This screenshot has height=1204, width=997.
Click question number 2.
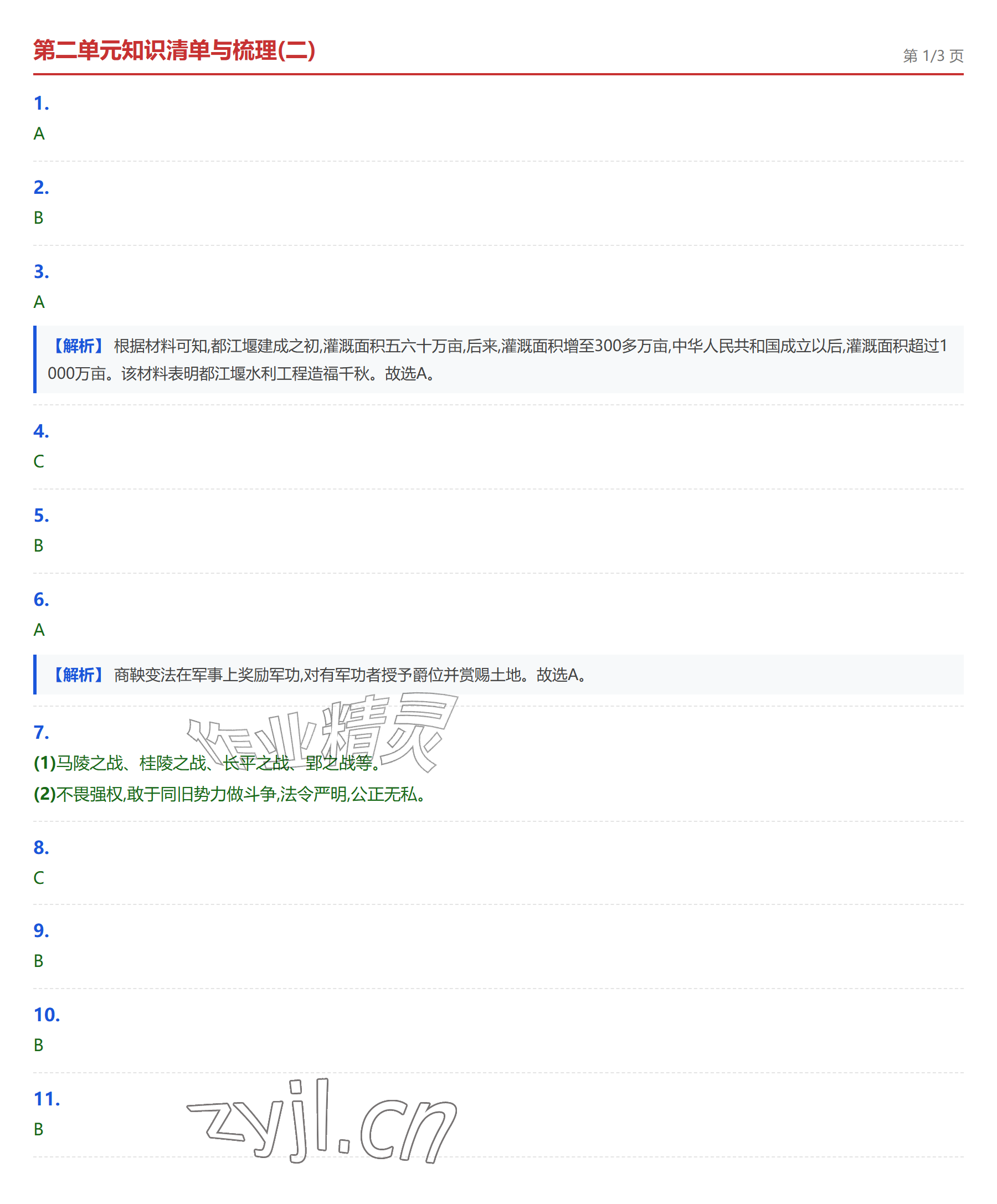coord(42,188)
